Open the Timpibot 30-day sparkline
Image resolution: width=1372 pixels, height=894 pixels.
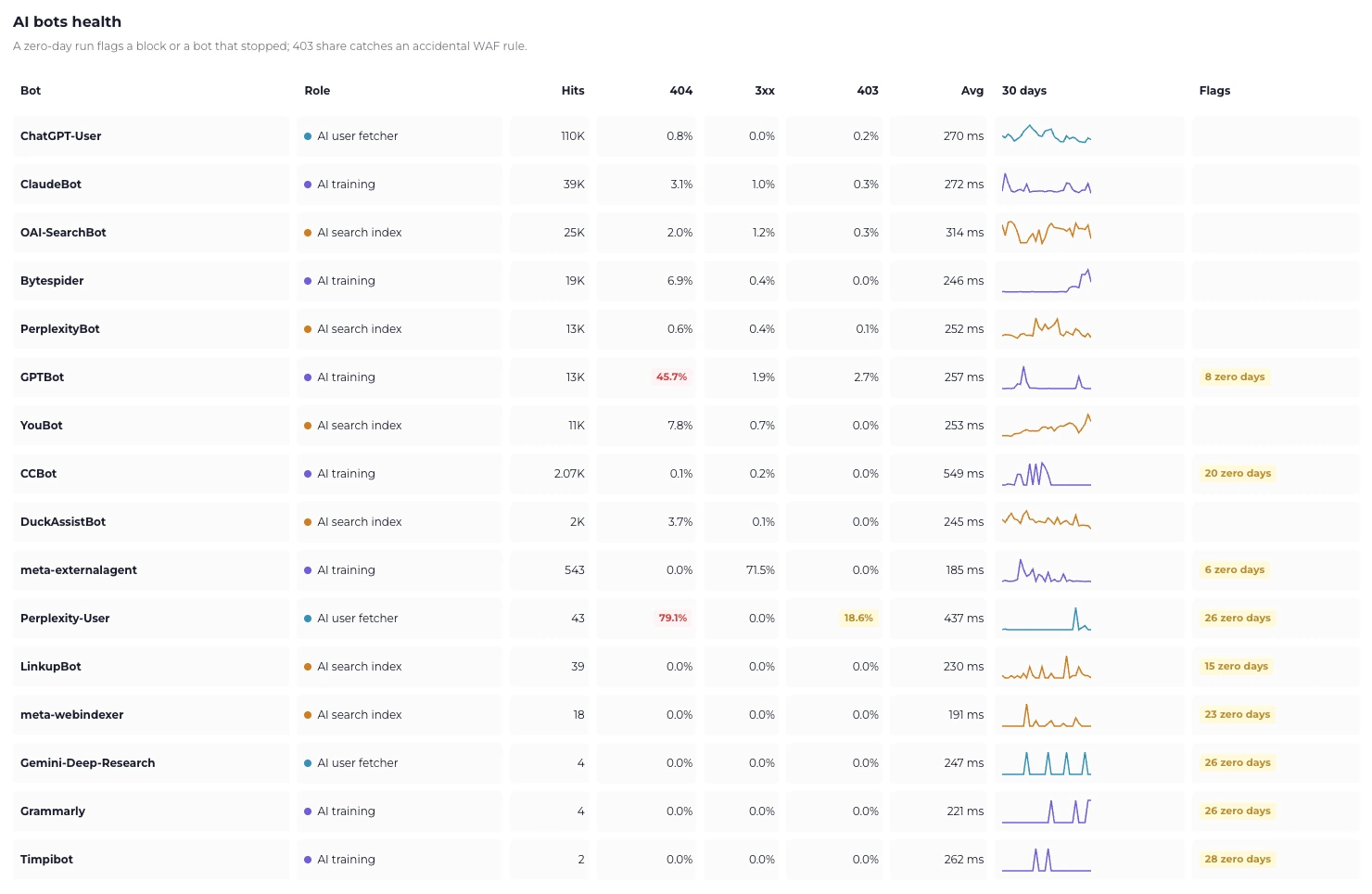(1047, 860)
